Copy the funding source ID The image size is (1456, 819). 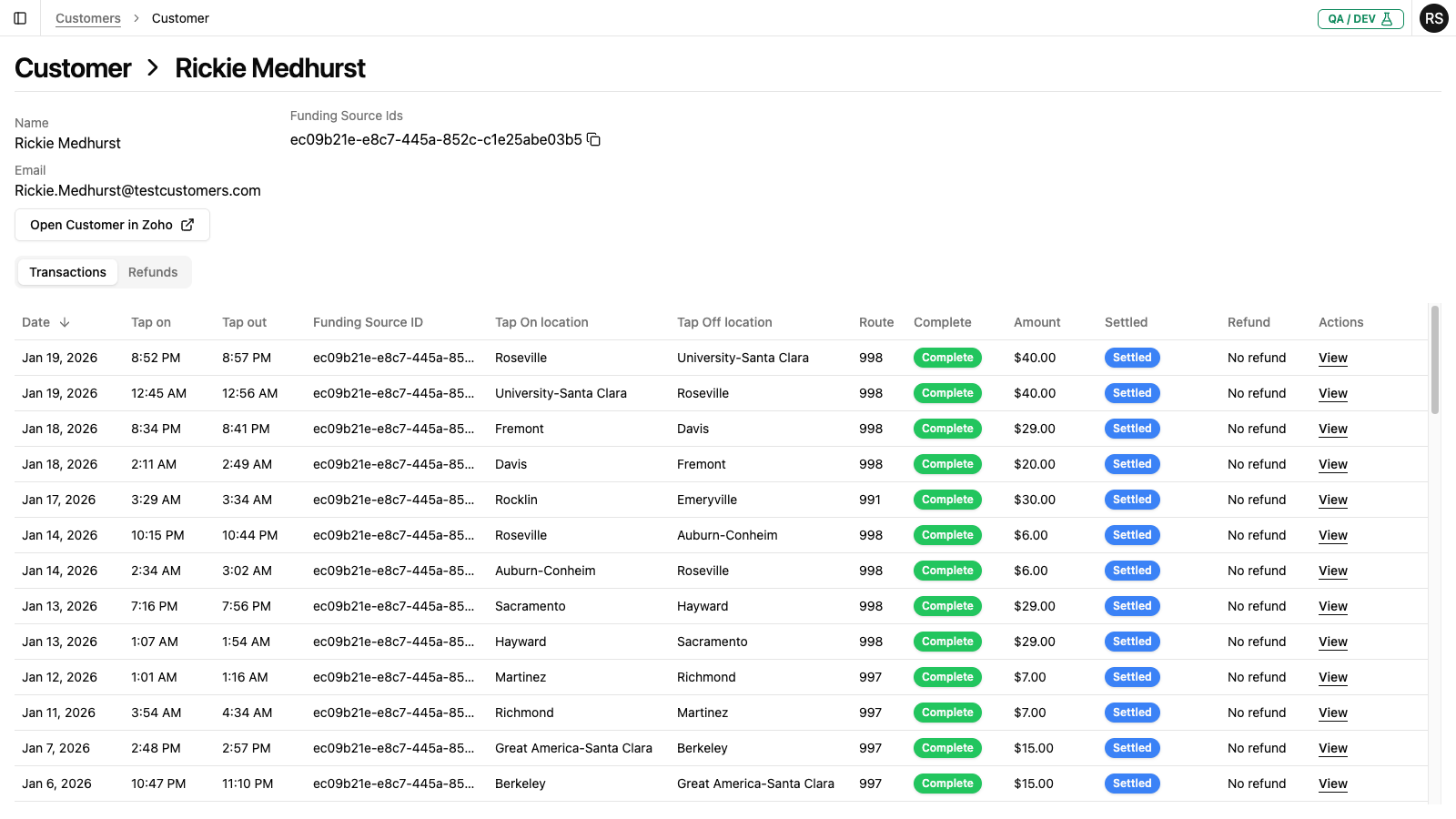coord(593,139)
